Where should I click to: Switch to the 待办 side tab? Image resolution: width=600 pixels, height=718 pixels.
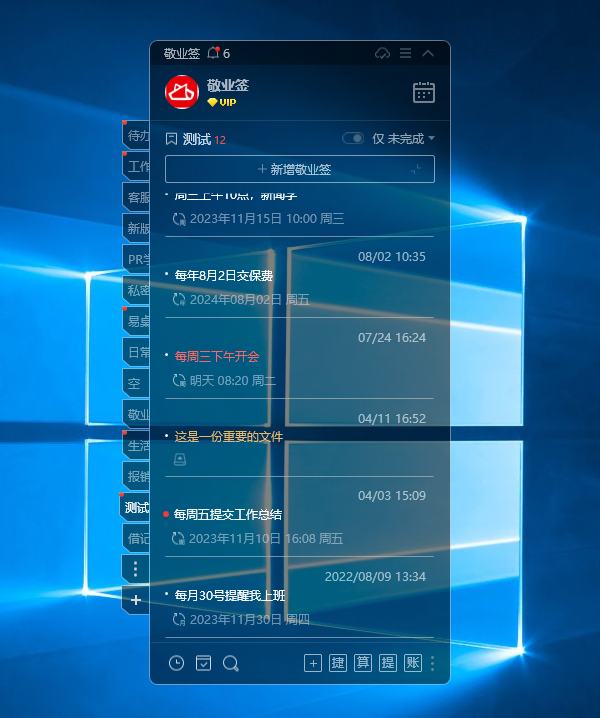[x=136, y=136]
